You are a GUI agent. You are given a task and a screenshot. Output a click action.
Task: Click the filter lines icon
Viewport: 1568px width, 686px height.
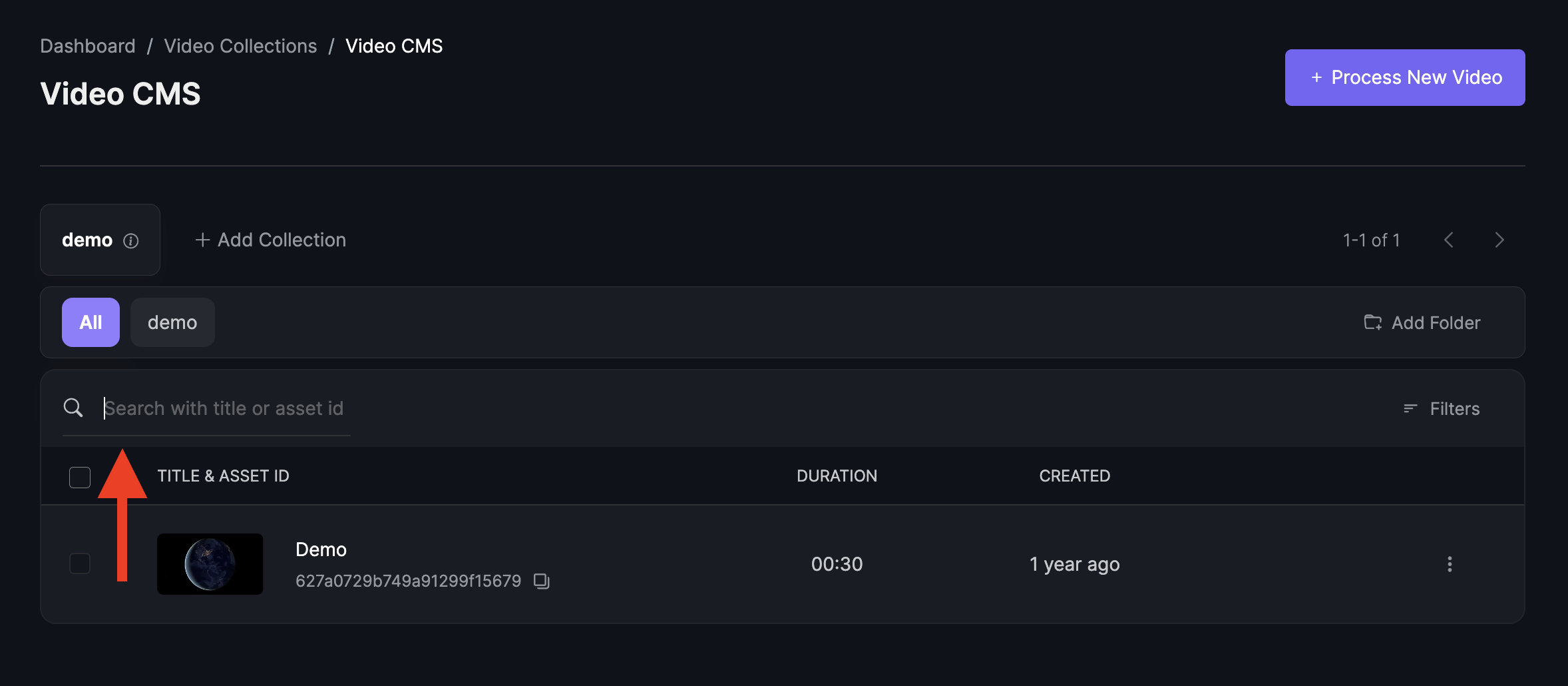coord(1410,408)
